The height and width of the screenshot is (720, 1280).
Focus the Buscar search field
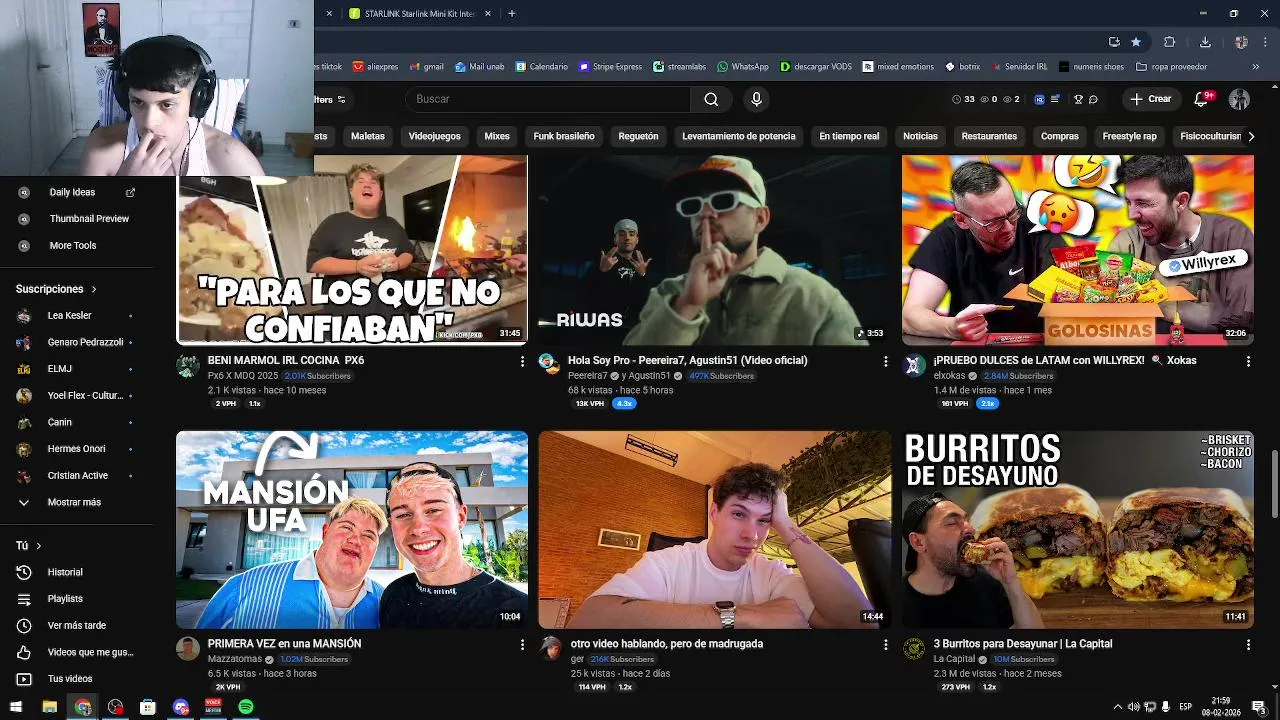click(548, 99)
